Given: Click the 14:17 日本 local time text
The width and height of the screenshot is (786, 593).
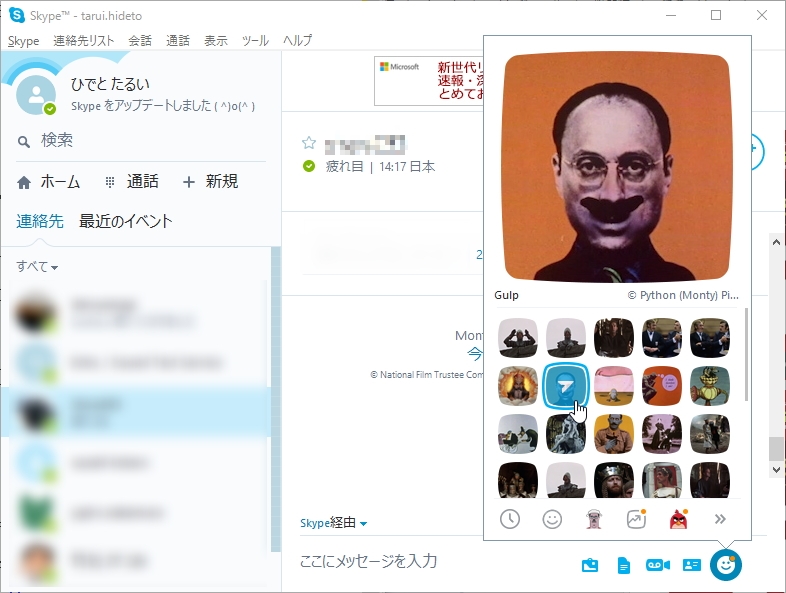Looking at the screenshot, I should (x=407, y=166).
